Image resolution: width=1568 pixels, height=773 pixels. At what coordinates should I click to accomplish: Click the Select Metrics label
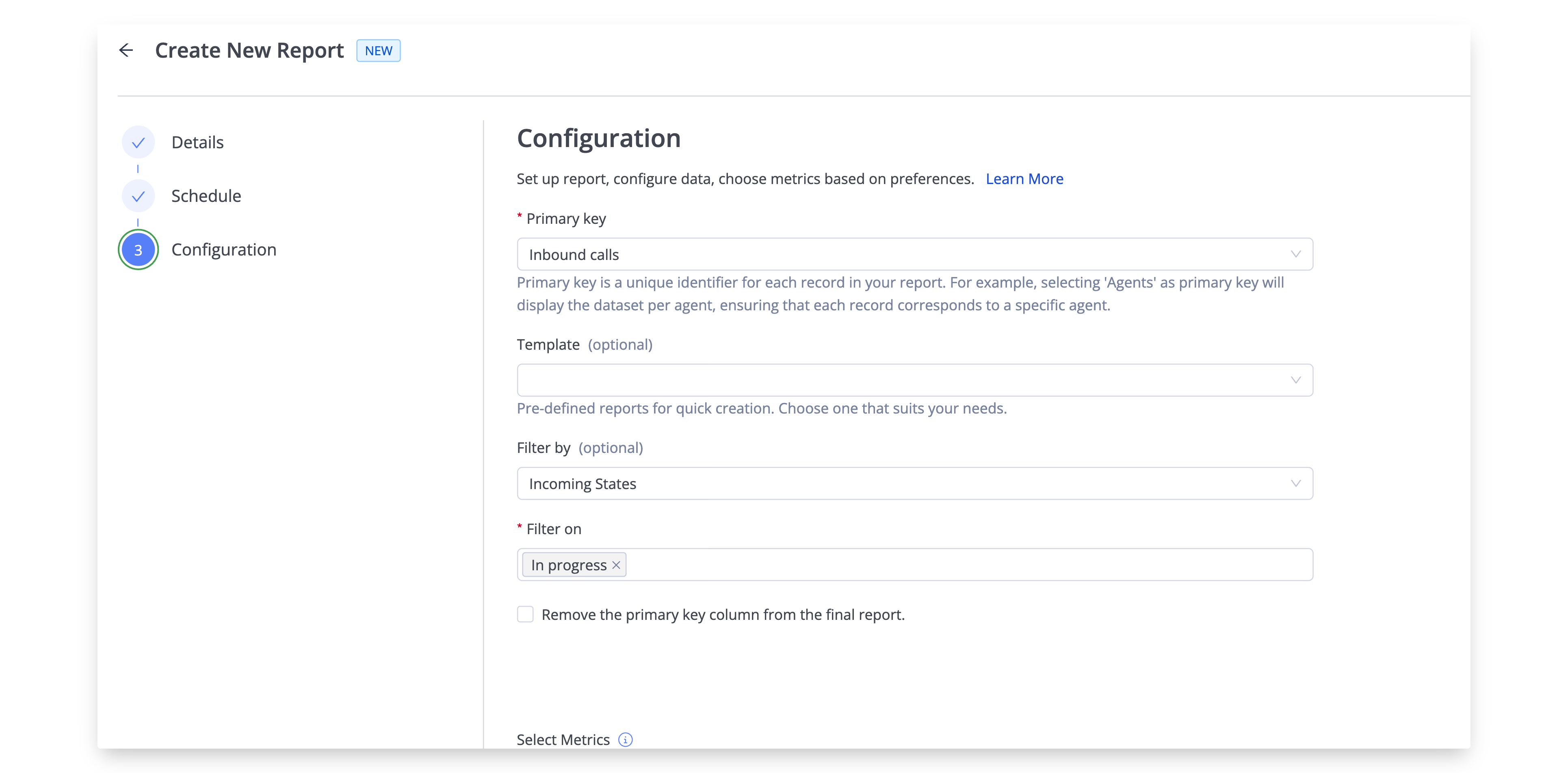pos(563,740)
